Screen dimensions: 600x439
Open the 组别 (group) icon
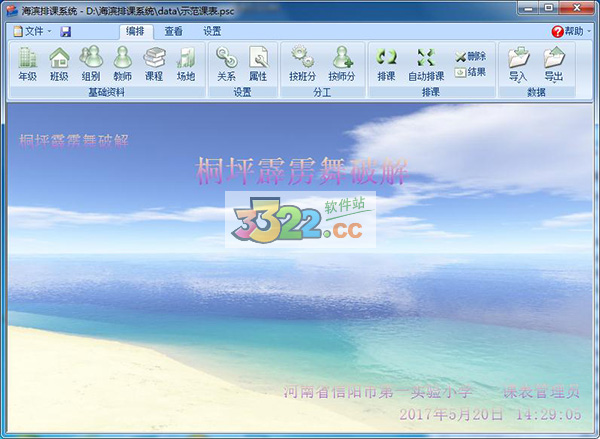coord(91,64)
